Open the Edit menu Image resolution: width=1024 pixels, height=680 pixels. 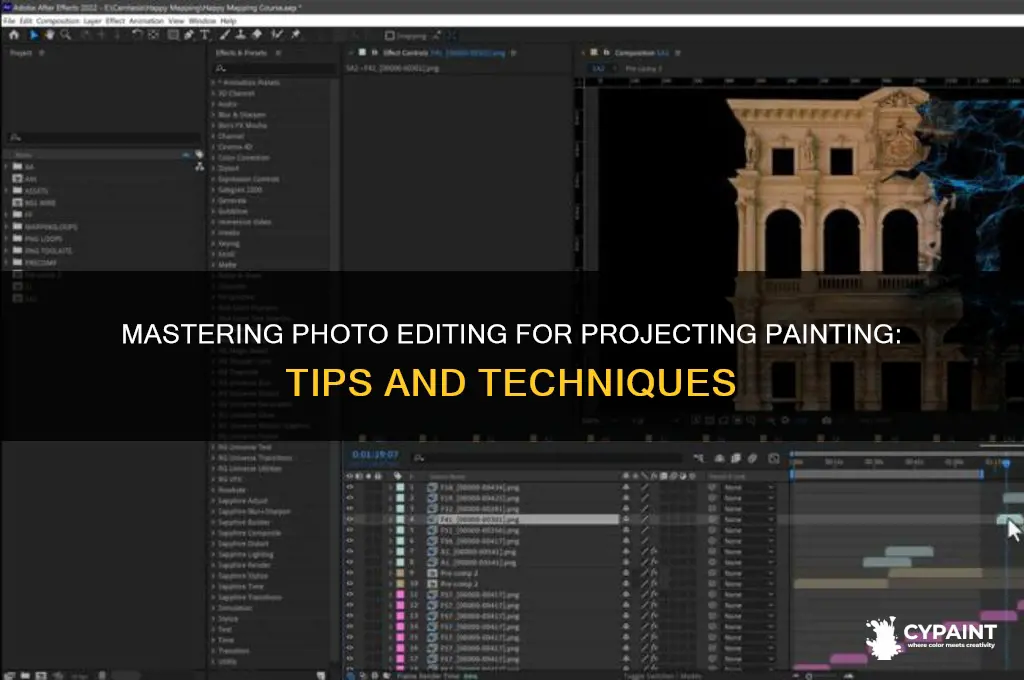[x=25, y=21]
